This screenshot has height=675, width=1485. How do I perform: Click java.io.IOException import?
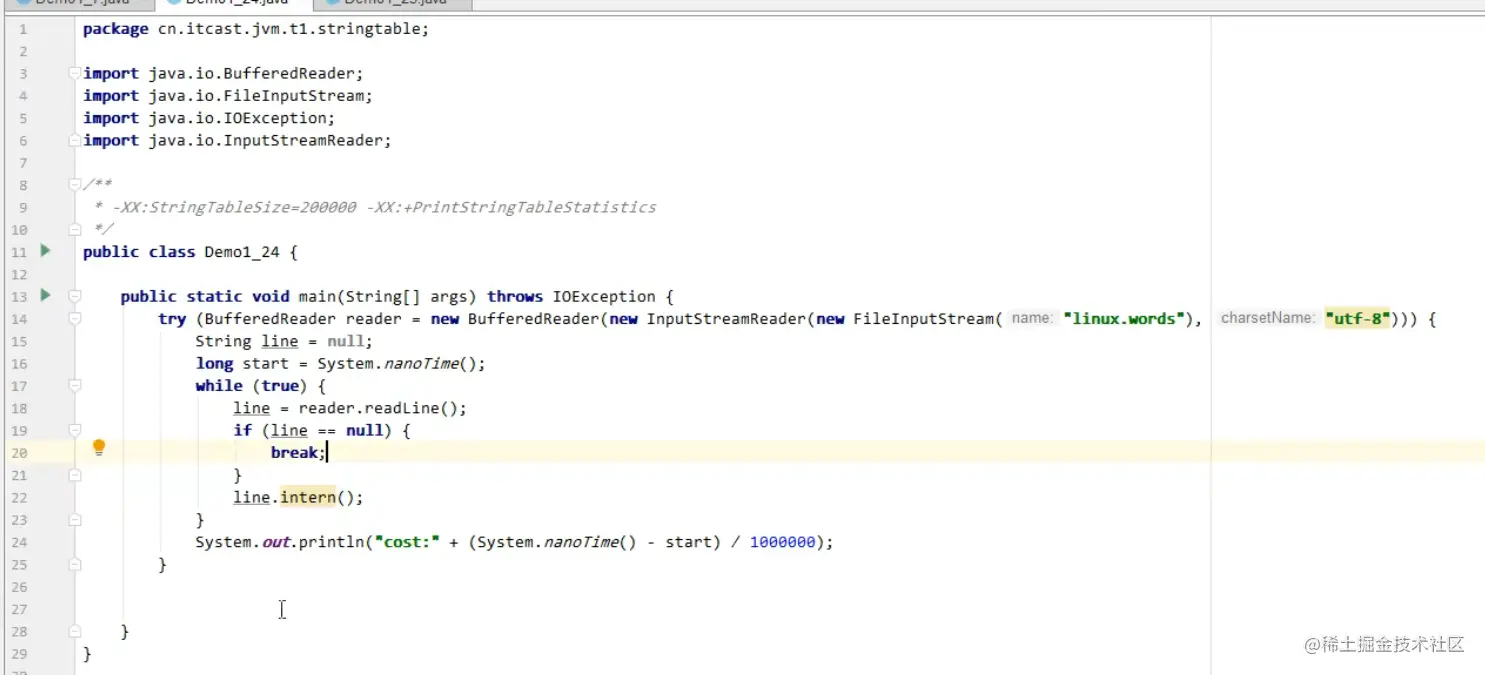(237, 118)
